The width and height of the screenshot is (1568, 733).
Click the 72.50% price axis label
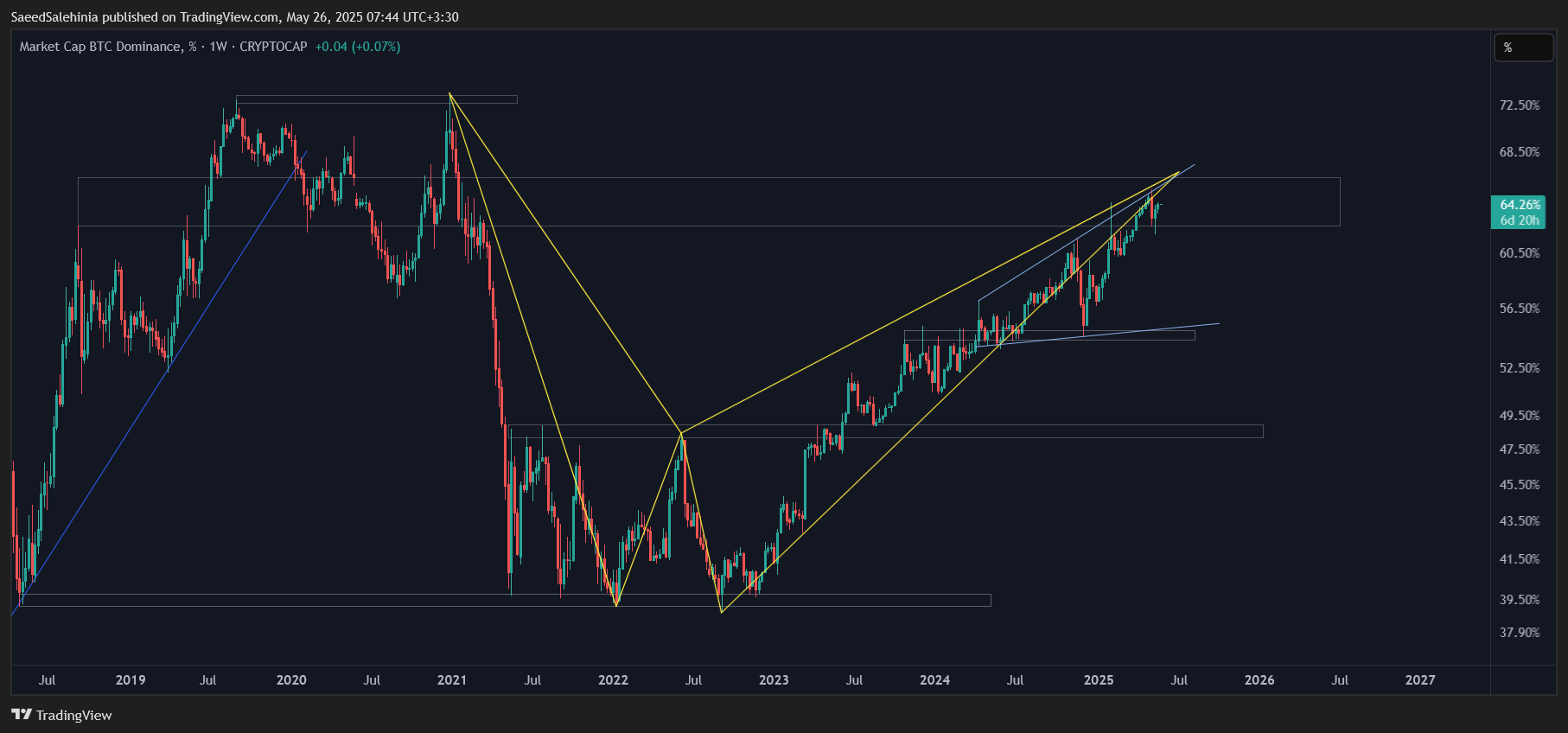(x=1520, y=105)
